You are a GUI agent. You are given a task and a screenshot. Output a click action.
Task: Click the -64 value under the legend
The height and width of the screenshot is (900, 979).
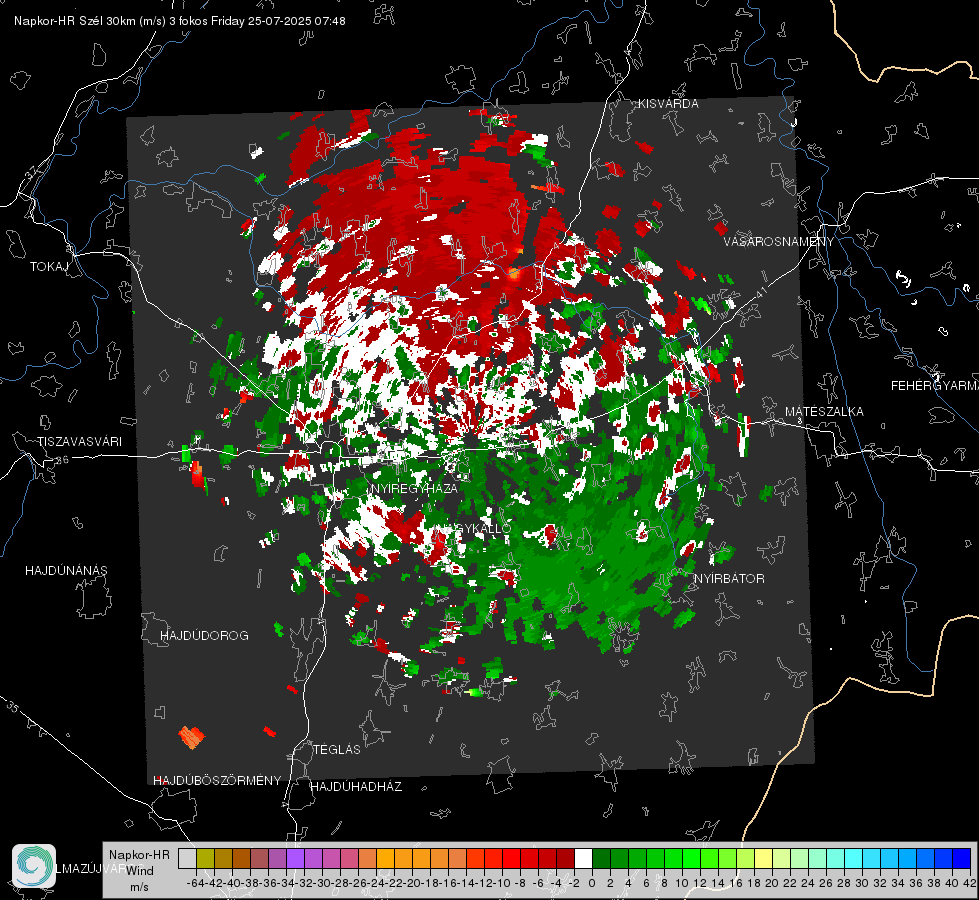point(195,883)
